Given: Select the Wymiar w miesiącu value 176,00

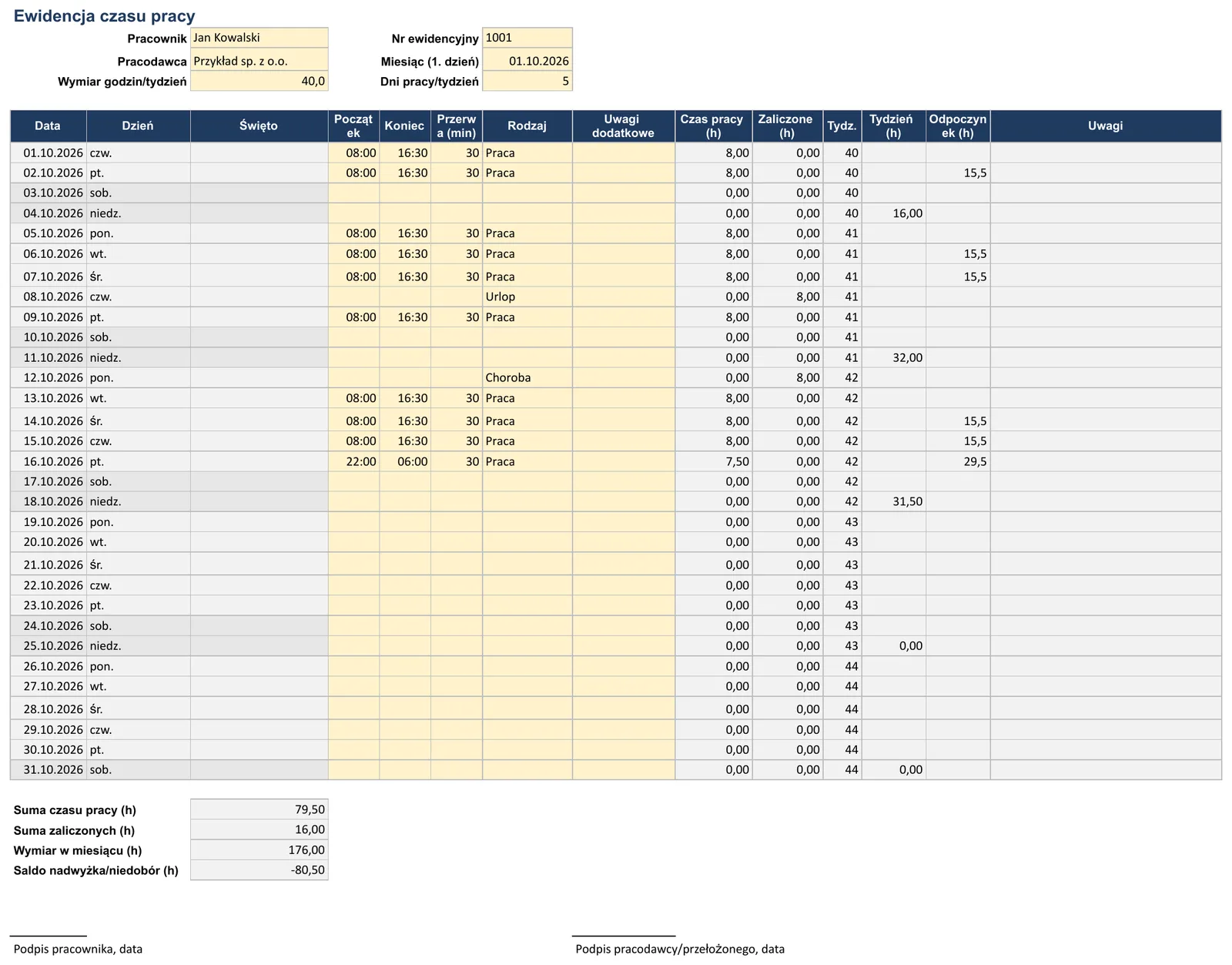Looking at the screenshot, I should click(x=259, y=850).
